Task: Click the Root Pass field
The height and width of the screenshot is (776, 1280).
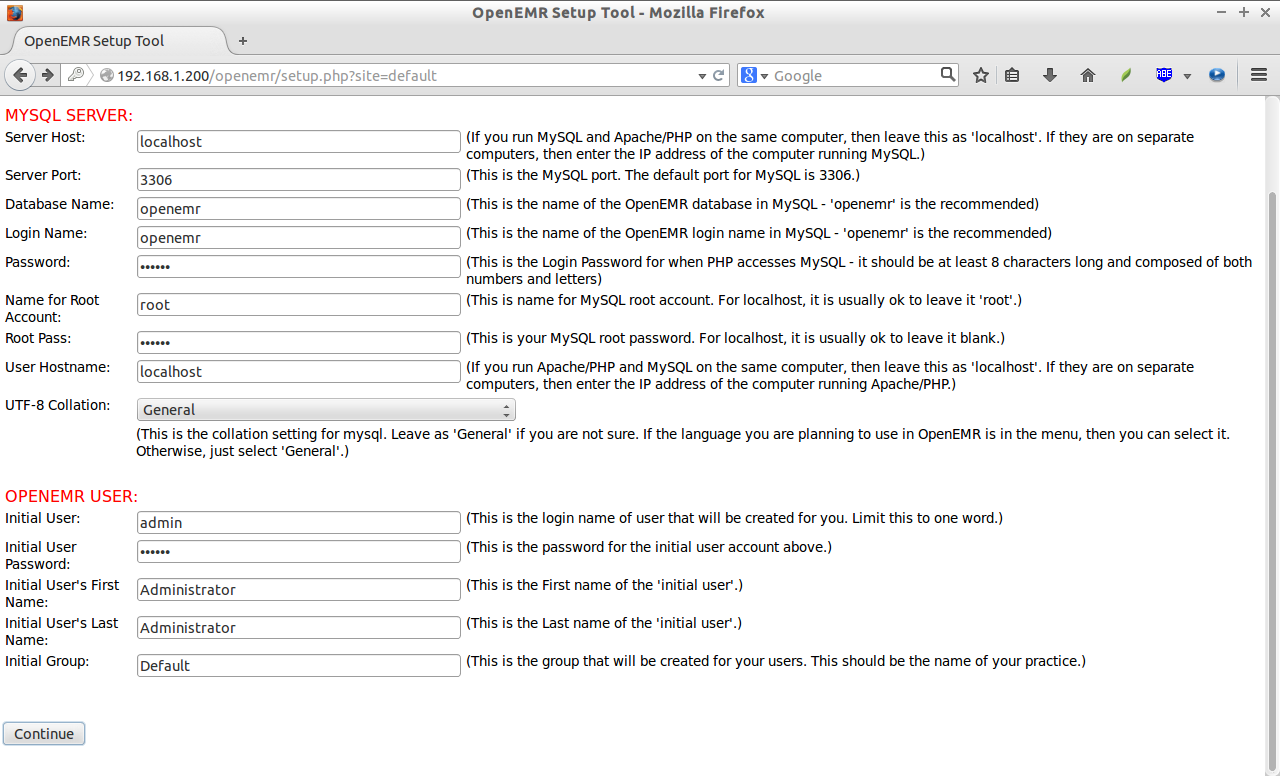Action: pyautogui.click(x=299, y=343)
